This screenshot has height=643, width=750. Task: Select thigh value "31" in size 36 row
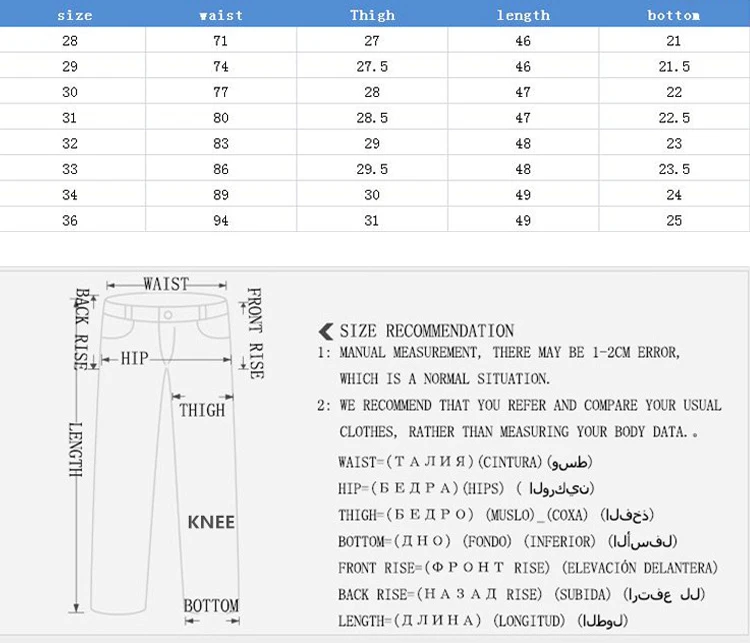coord(371,221)
